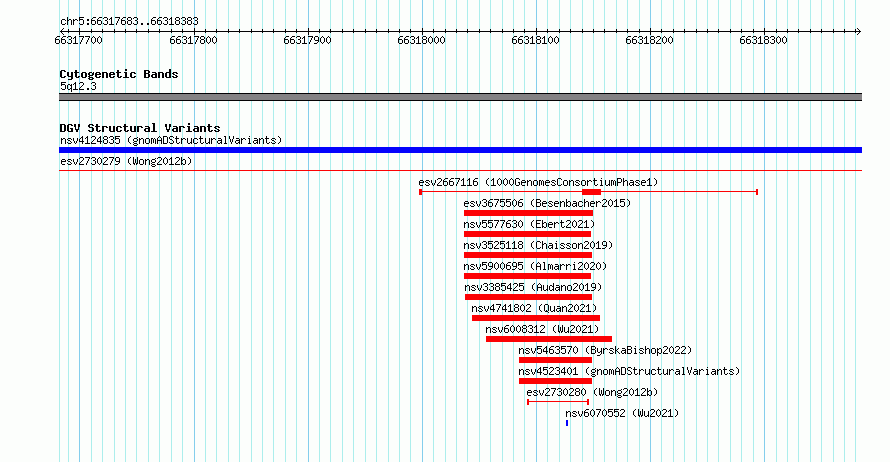Click the ruler's right arrowhead
Viewport: 890px width, 462px height.
click(858, 31)
